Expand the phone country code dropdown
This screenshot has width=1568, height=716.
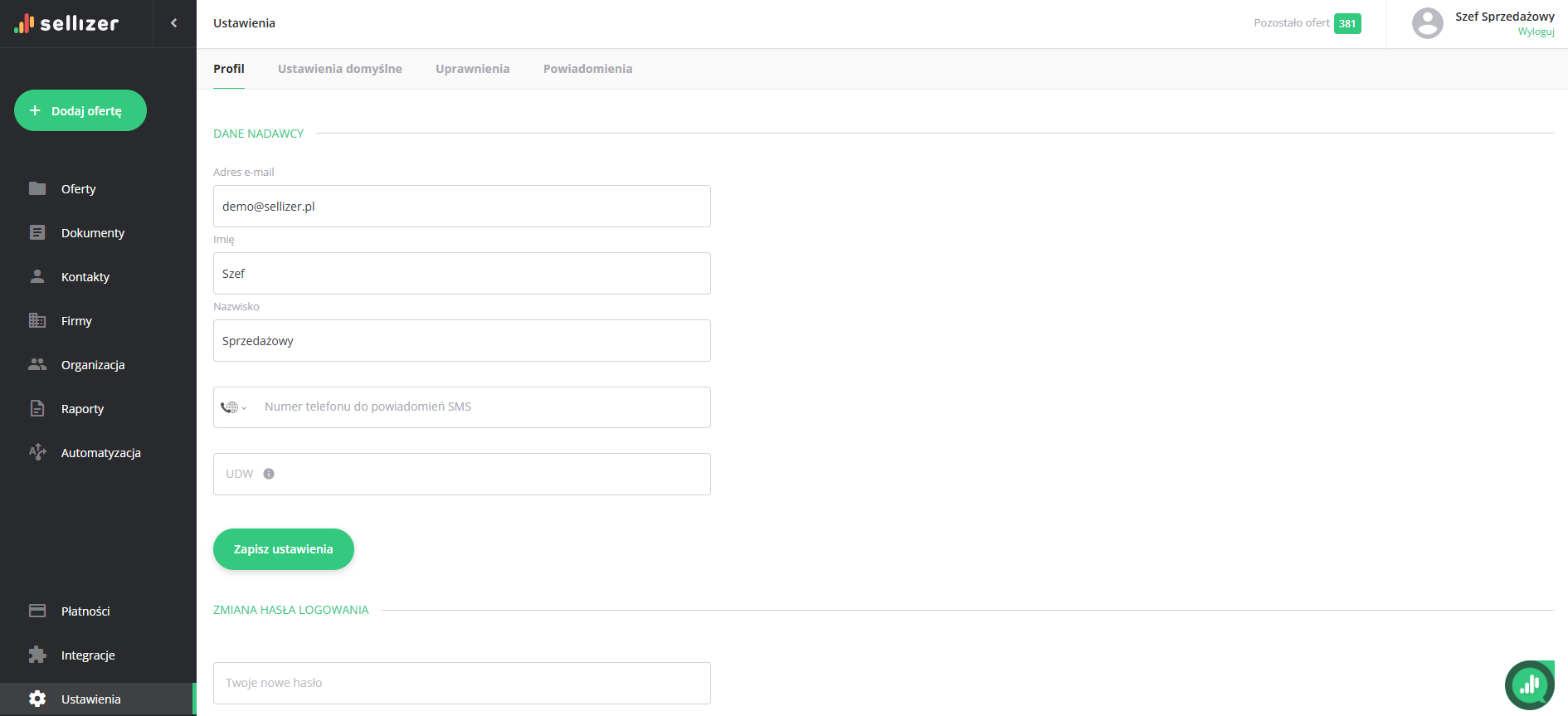pos(234,407)
